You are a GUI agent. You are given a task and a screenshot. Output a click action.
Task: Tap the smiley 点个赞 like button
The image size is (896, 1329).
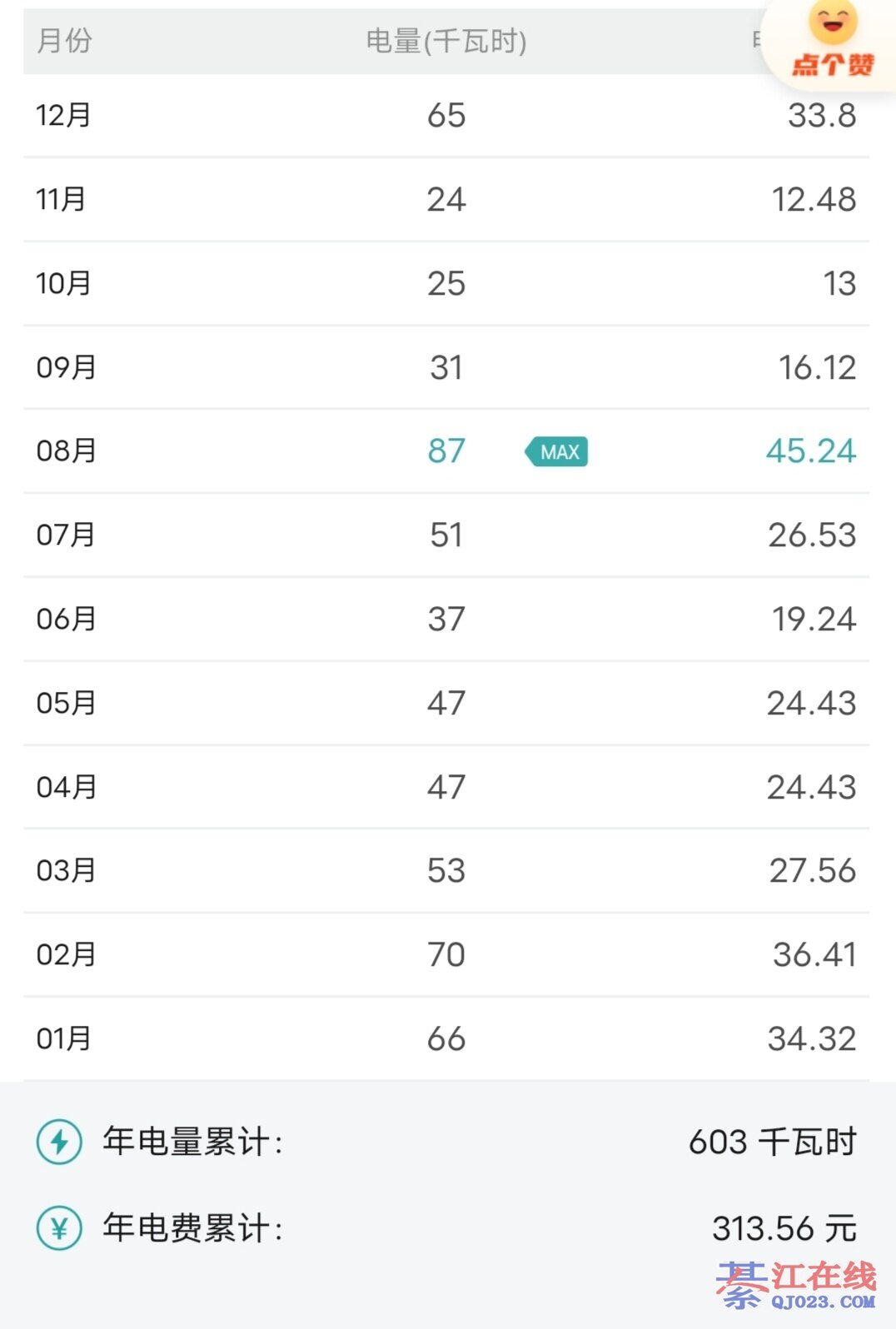tap(832, 42)
